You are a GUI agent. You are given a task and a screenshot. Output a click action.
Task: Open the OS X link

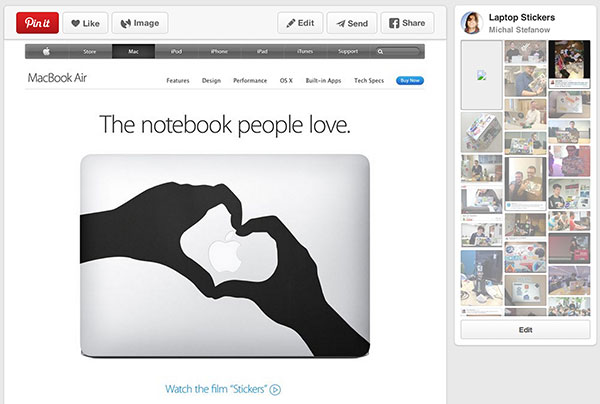coord(286,80)
